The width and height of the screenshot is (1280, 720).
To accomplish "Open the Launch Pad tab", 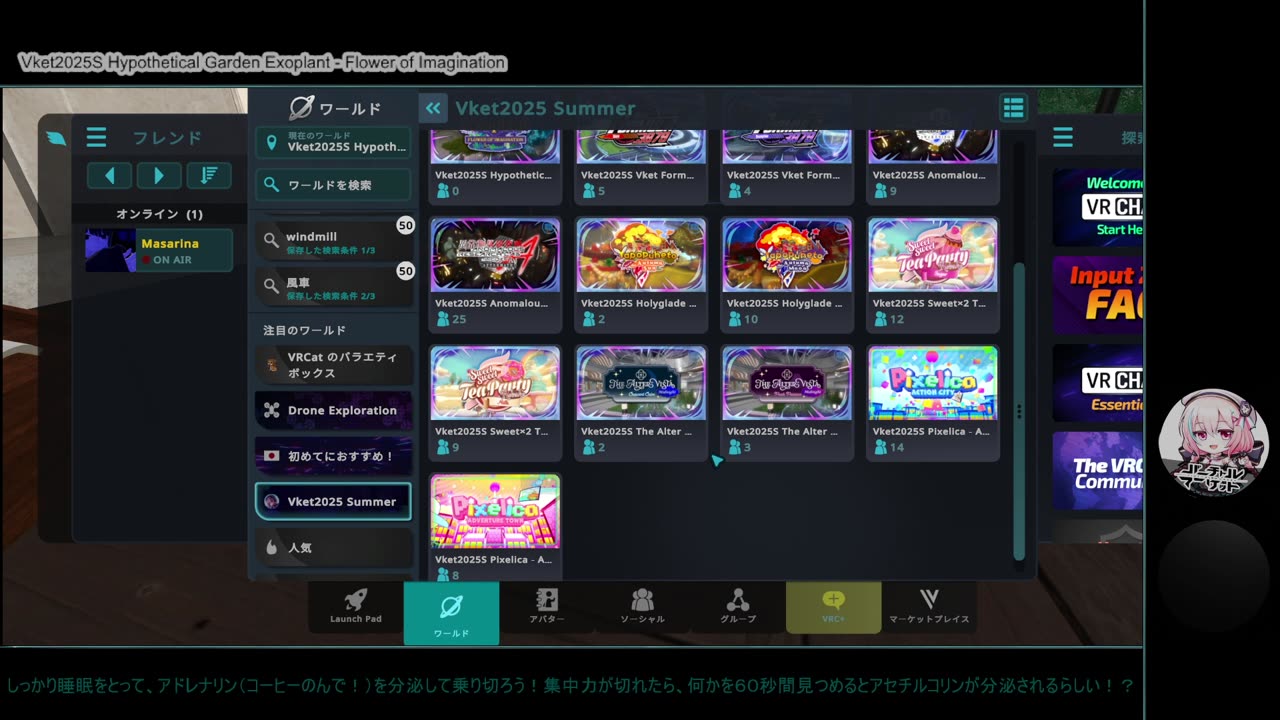I will (x=355, y=606).
